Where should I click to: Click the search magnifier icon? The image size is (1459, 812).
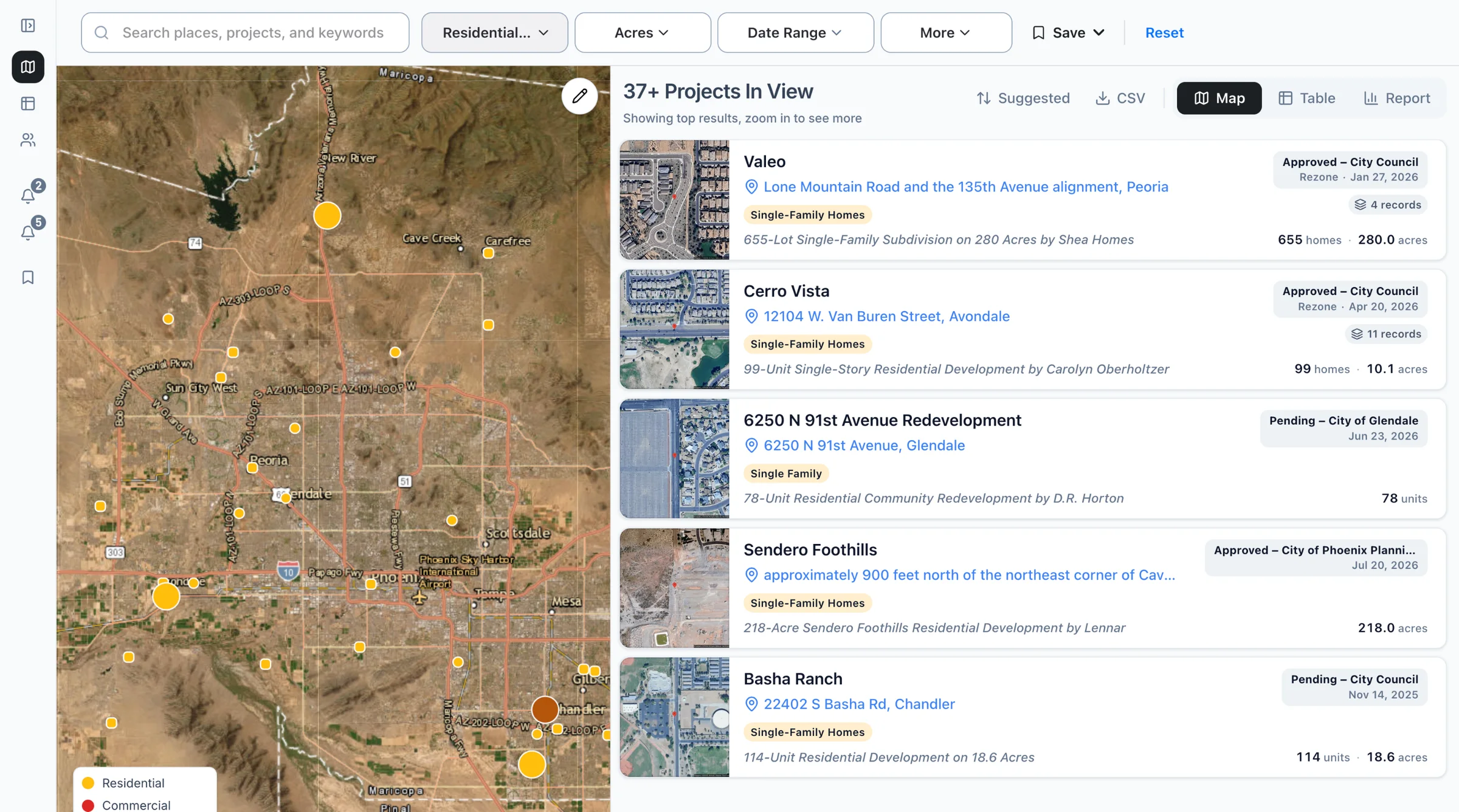coord(102,33)
